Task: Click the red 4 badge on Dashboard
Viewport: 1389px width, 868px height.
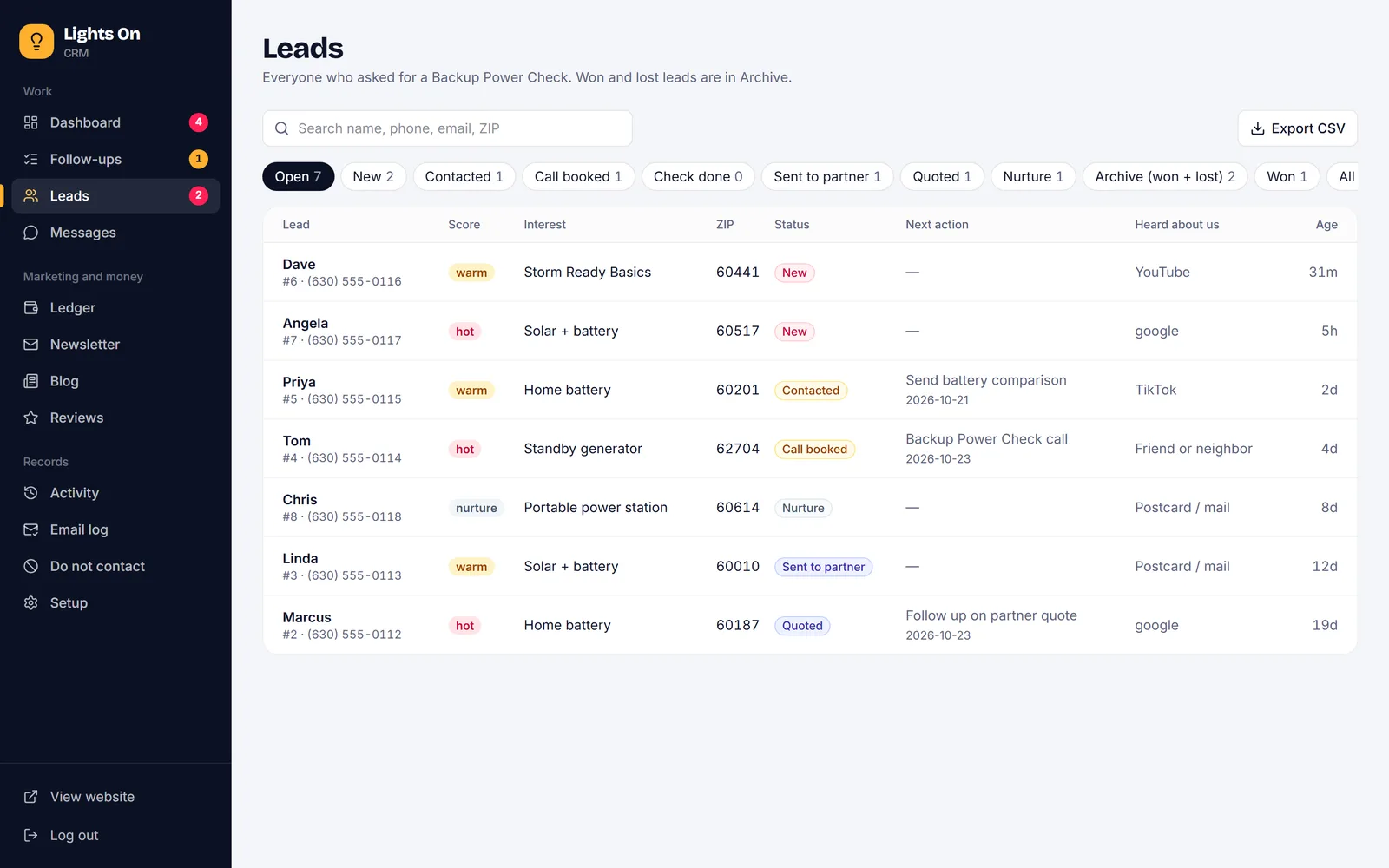Action: 199,122
